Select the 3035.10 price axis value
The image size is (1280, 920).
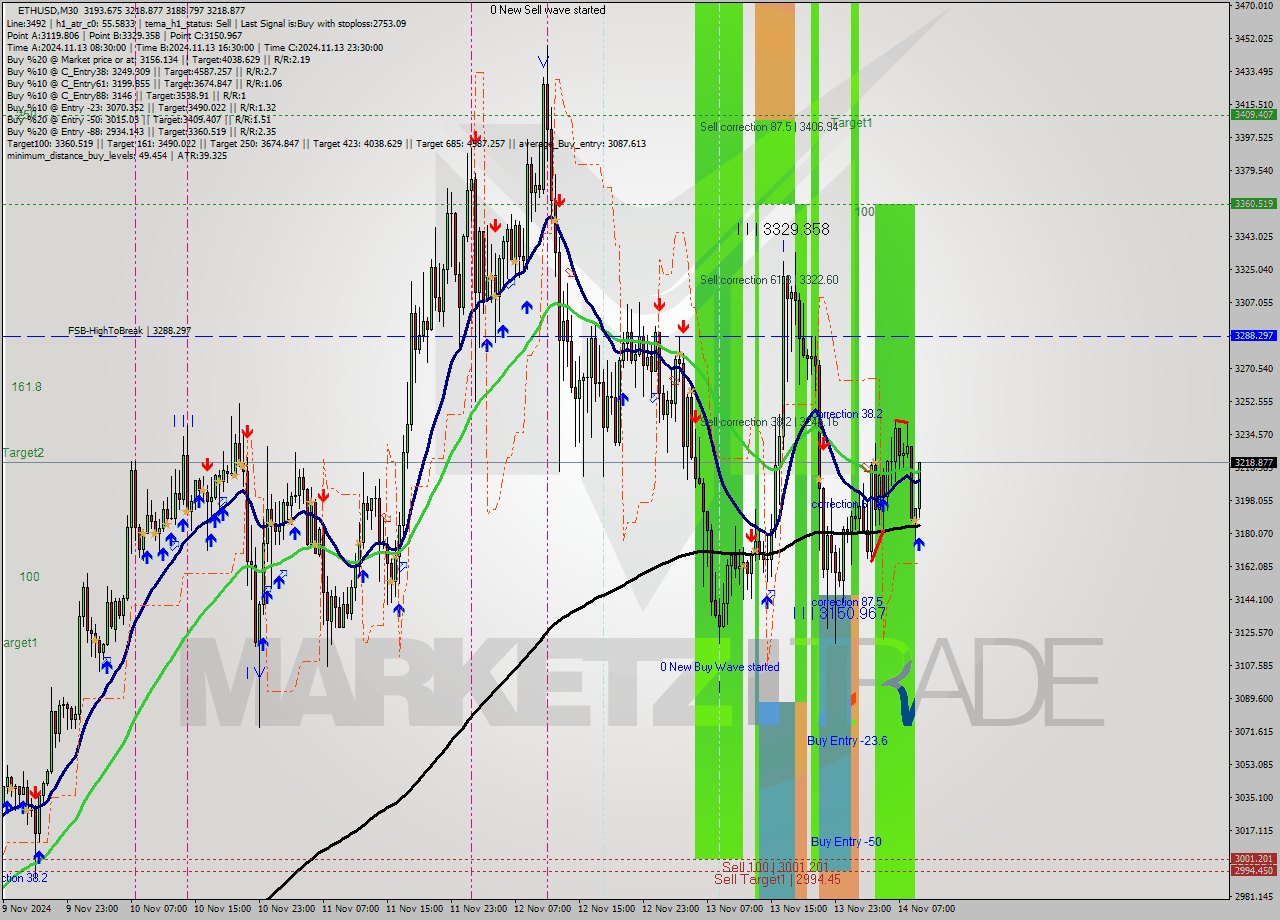1253,797
